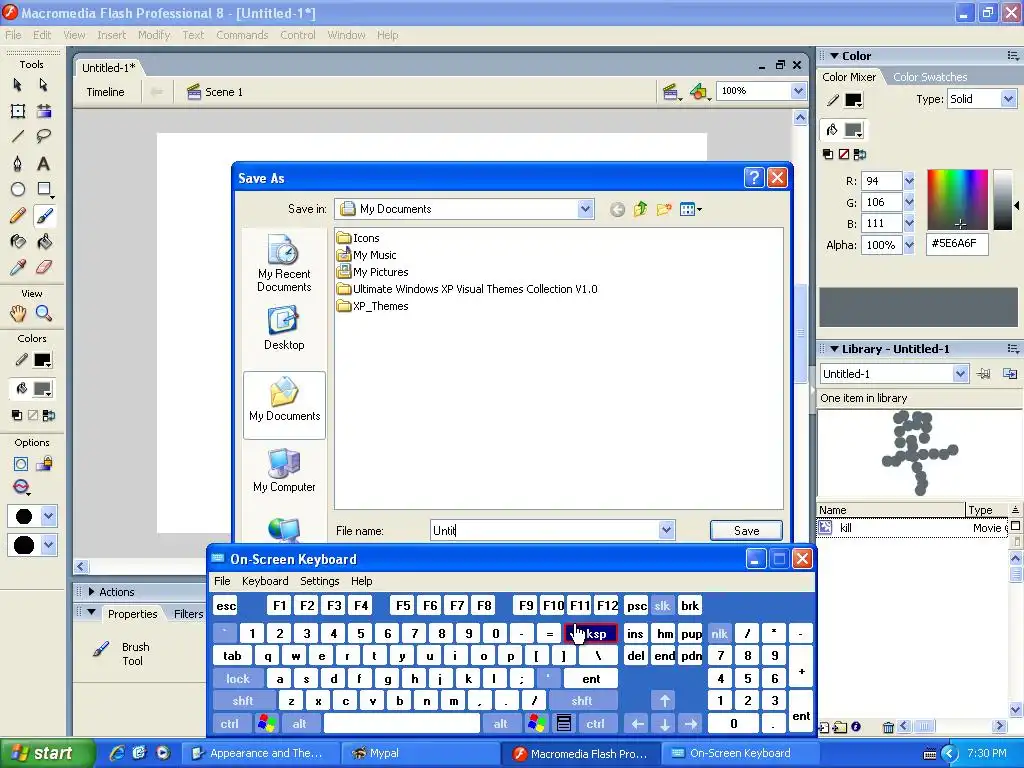
Task: Select the Paint Bucket tool
Action: (x=44, y=242)
